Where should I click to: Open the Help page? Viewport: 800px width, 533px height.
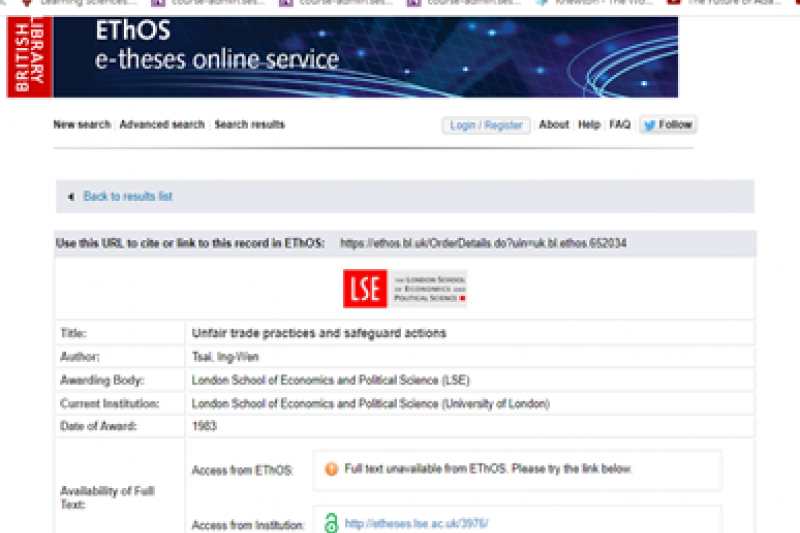[589, 124]
